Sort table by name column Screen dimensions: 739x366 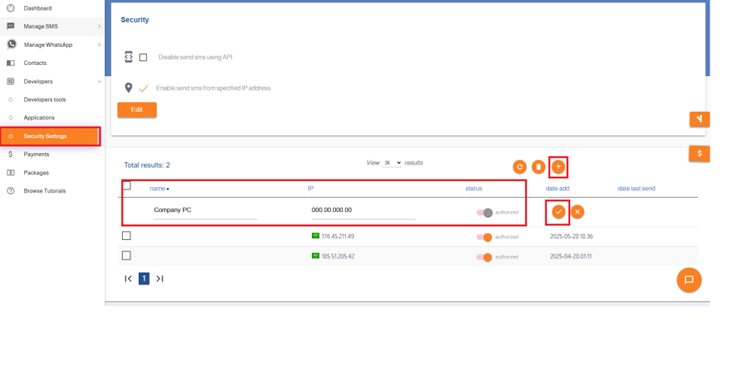click(159, 188)
